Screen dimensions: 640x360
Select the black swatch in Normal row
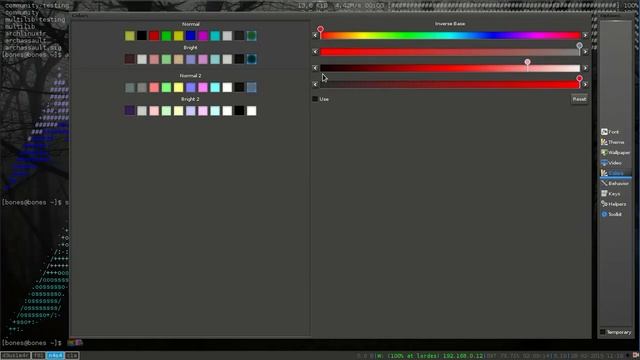(142, 36)
